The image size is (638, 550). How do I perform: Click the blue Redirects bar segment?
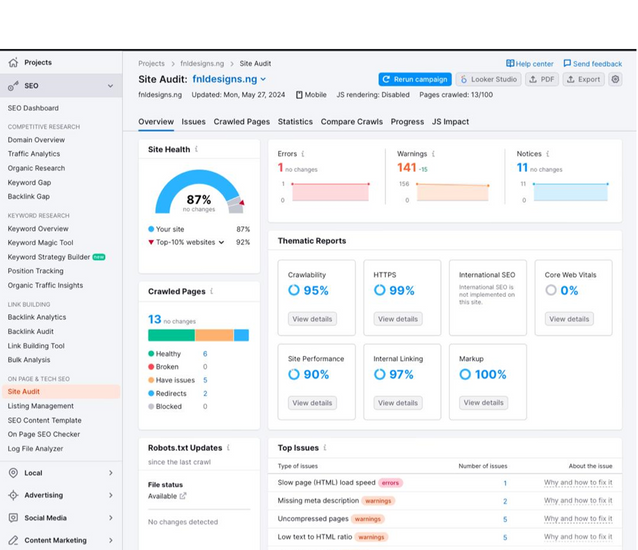tap(241, 335)
